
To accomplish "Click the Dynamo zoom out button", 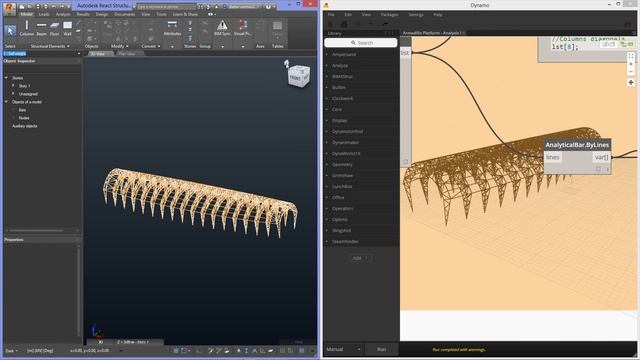I will 631,71.
